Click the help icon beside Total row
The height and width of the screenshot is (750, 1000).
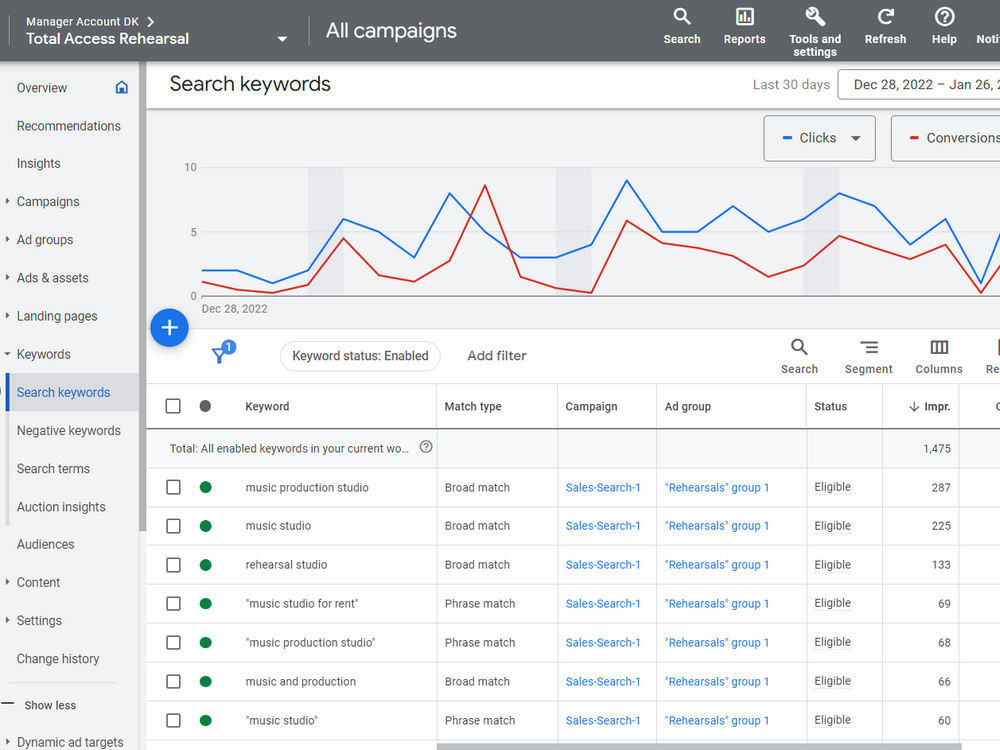click(x=426, y=447)
